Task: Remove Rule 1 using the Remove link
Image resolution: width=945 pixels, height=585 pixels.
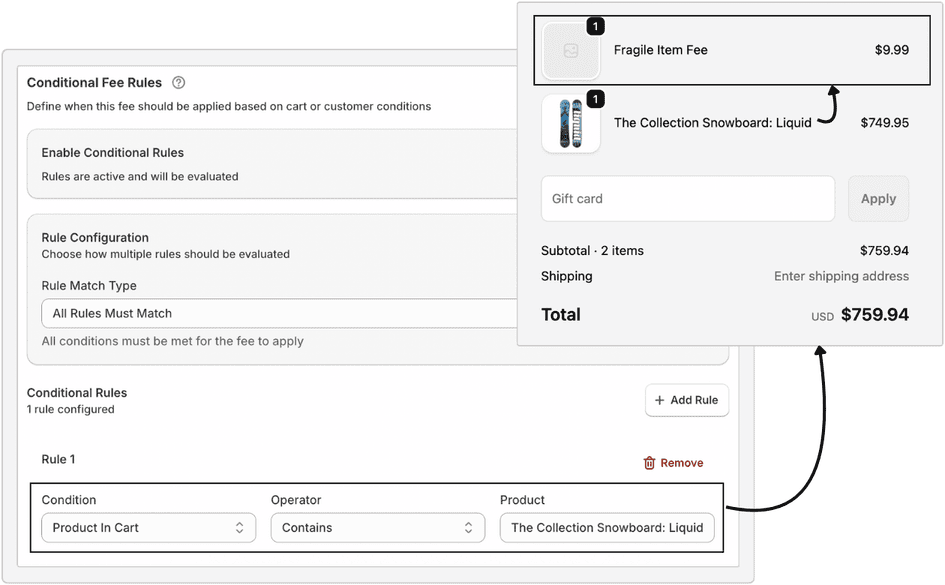Action: [x=681, y=463]
